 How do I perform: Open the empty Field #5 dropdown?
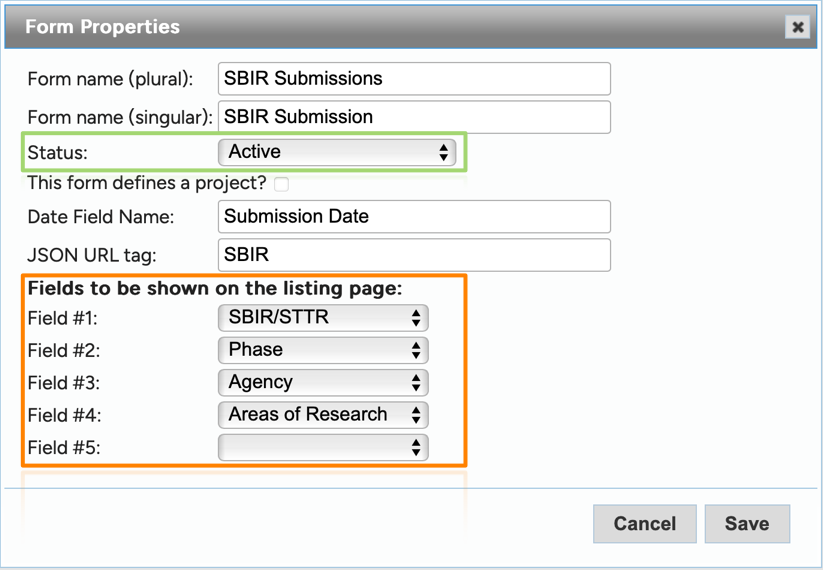pyautogui.click(x=323, y=447)
